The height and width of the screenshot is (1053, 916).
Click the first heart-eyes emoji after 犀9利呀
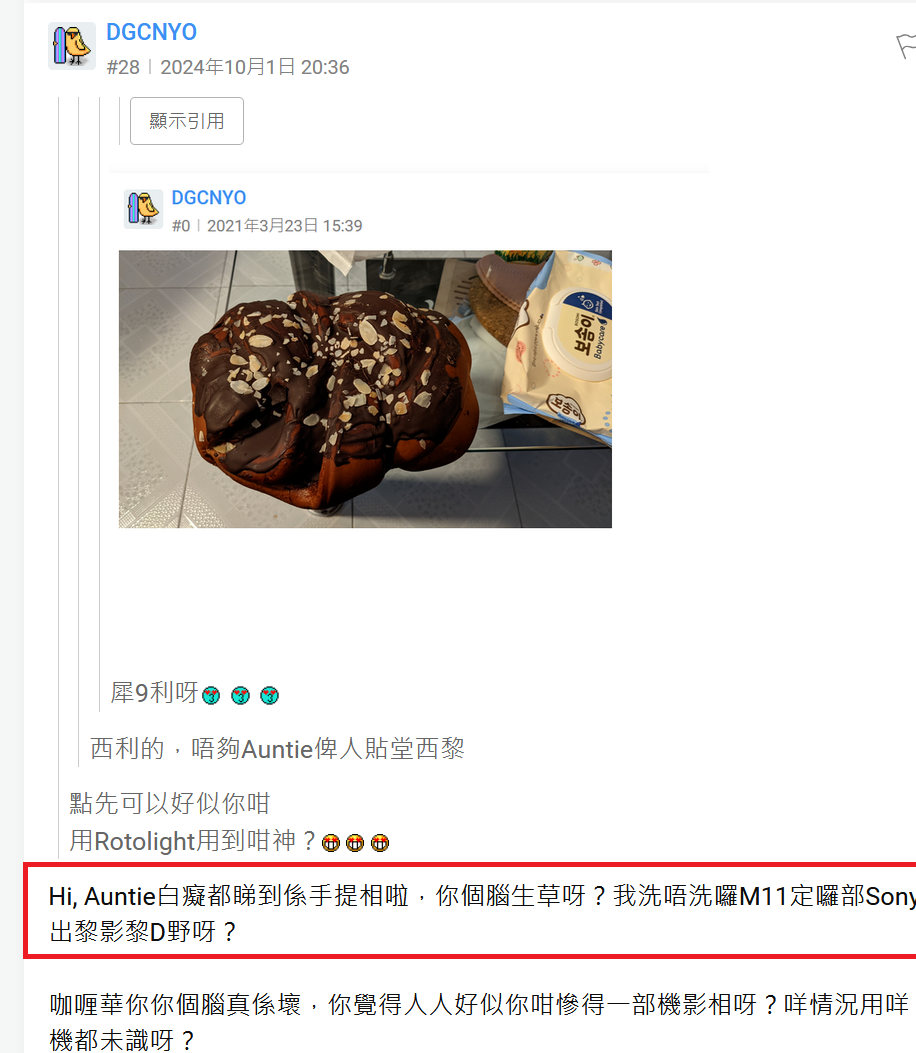tap(211, 695)
